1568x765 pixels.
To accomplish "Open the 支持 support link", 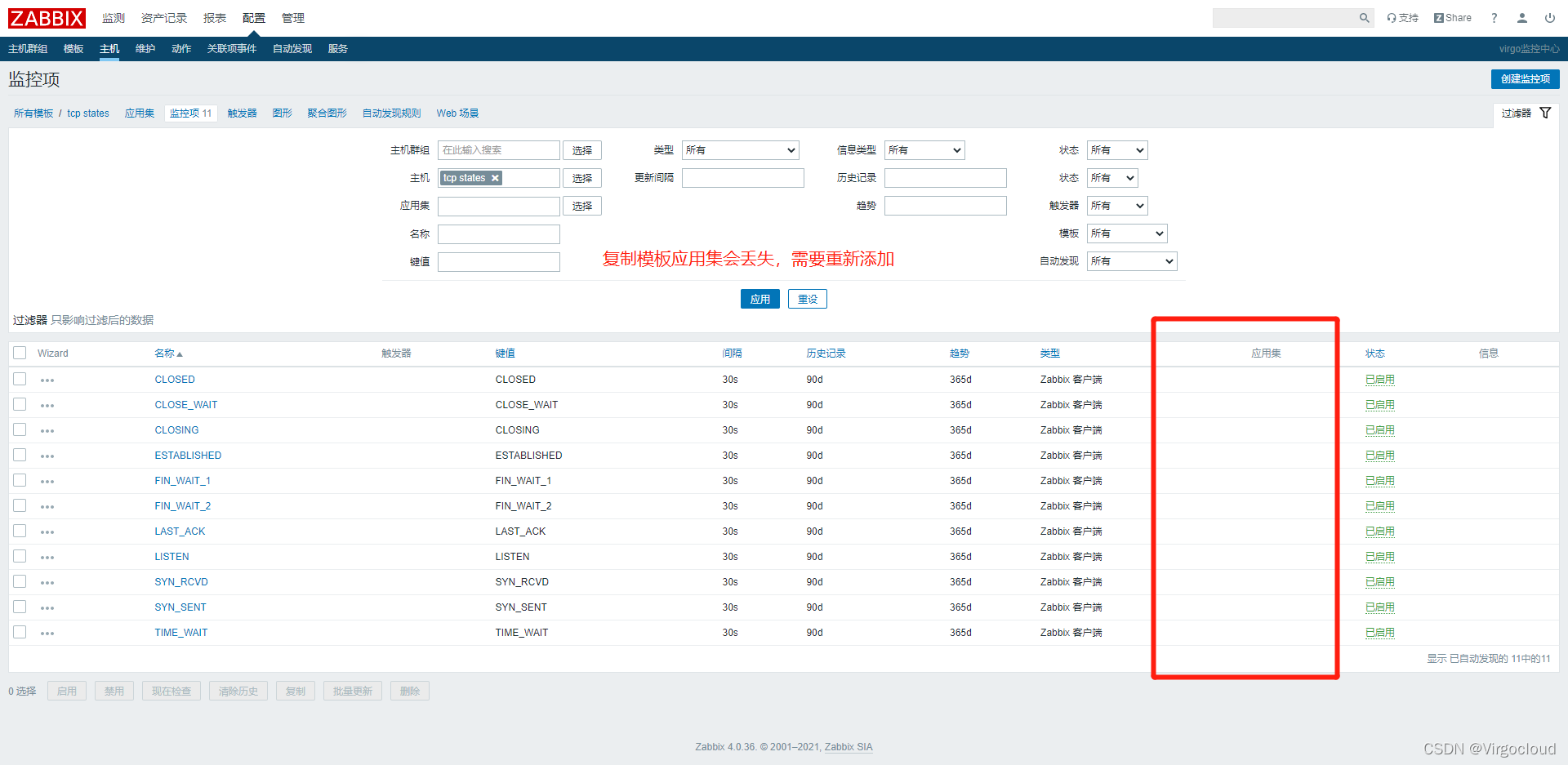I will pyautogui.click(x=1403, y=18).
